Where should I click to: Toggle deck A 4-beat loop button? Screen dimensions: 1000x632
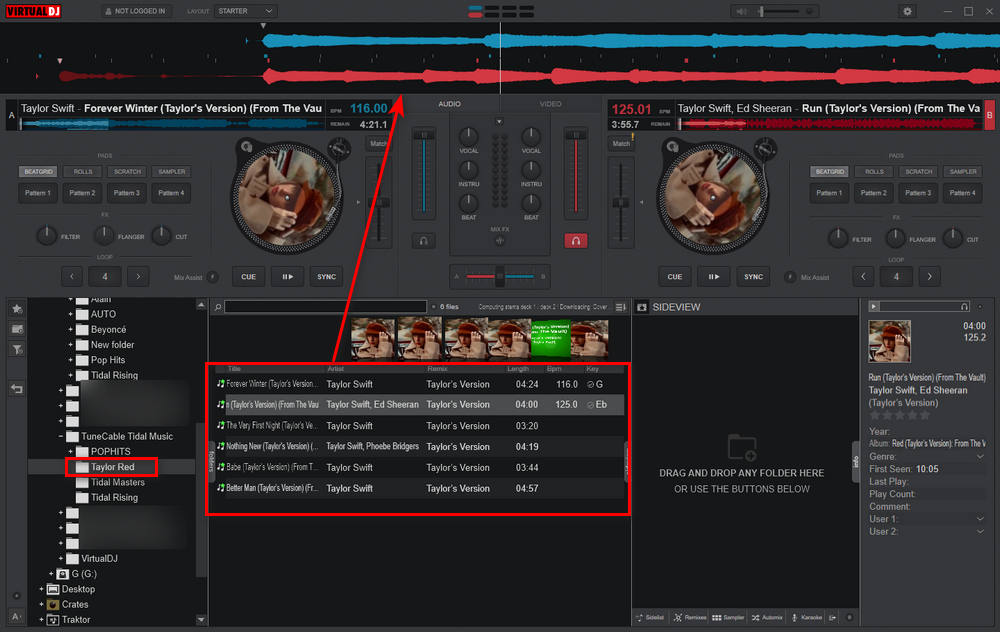click(105, 277)
